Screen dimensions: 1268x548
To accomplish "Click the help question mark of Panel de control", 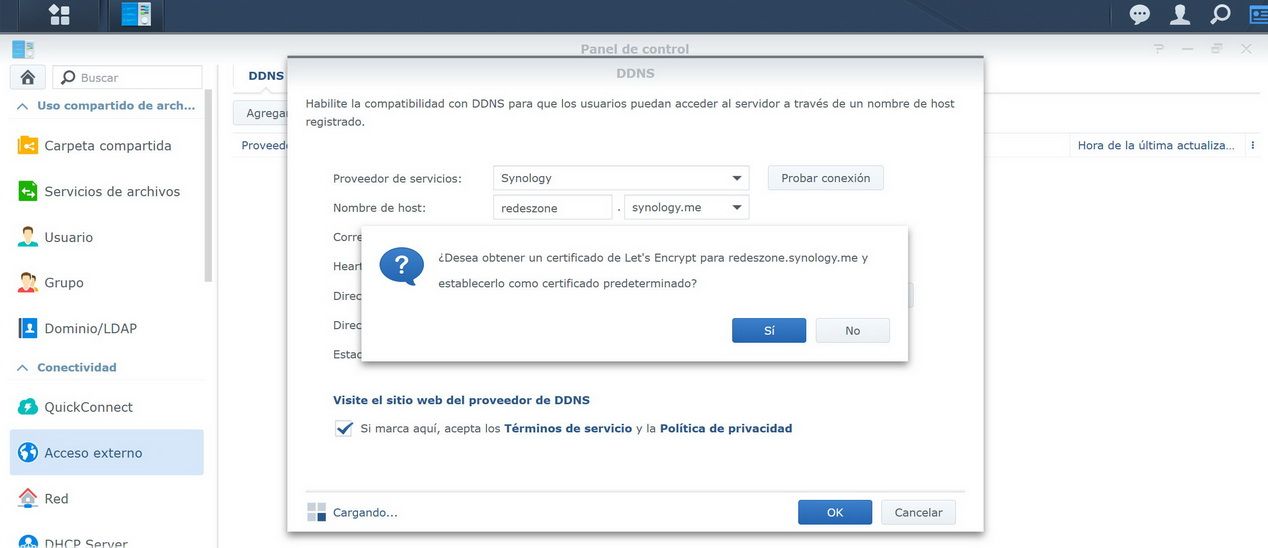I will click(1159, 48).
